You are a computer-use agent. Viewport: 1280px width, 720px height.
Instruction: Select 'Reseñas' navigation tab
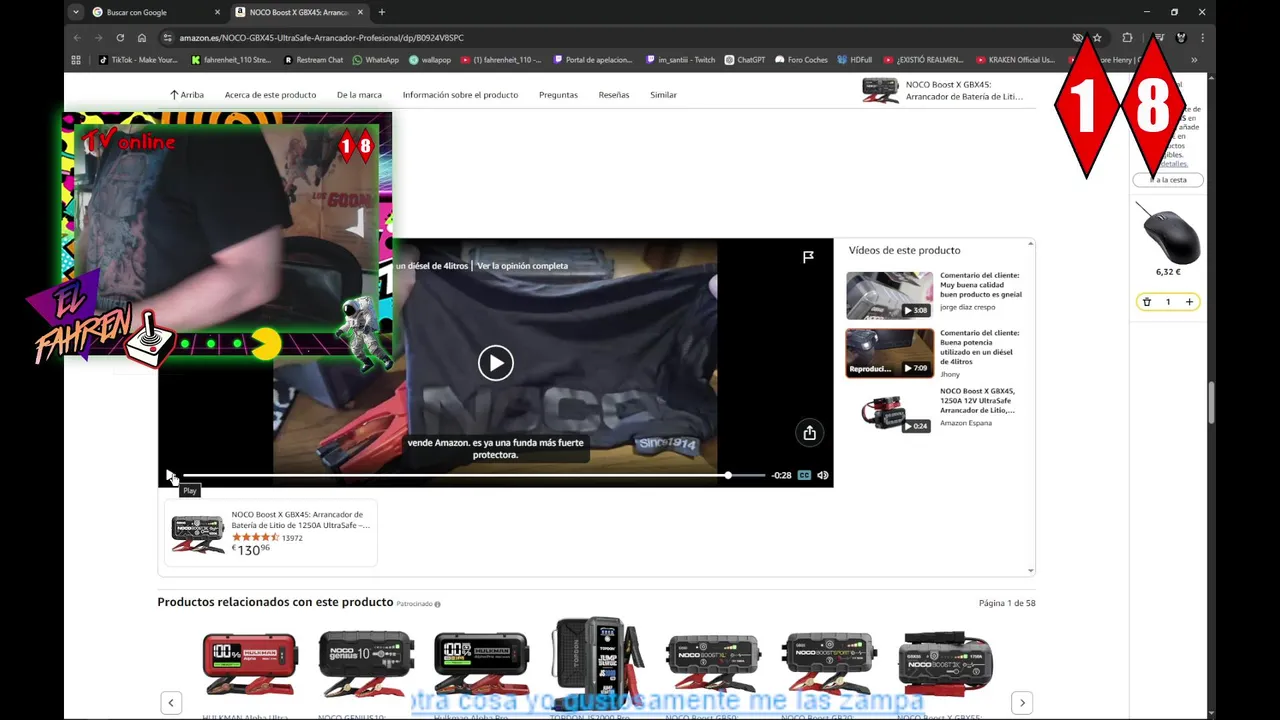point(614,95)
